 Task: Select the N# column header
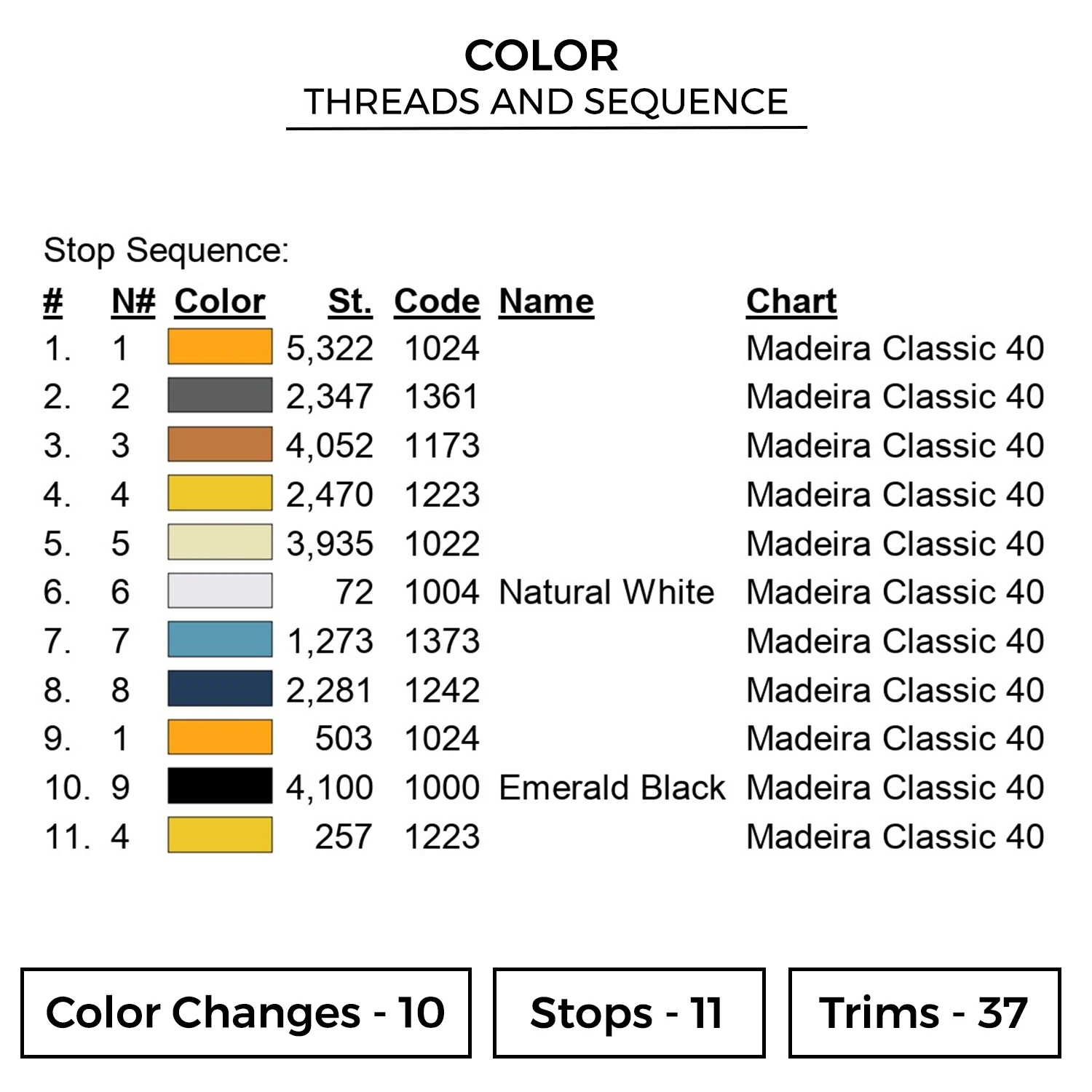click(x=133, y=301)
